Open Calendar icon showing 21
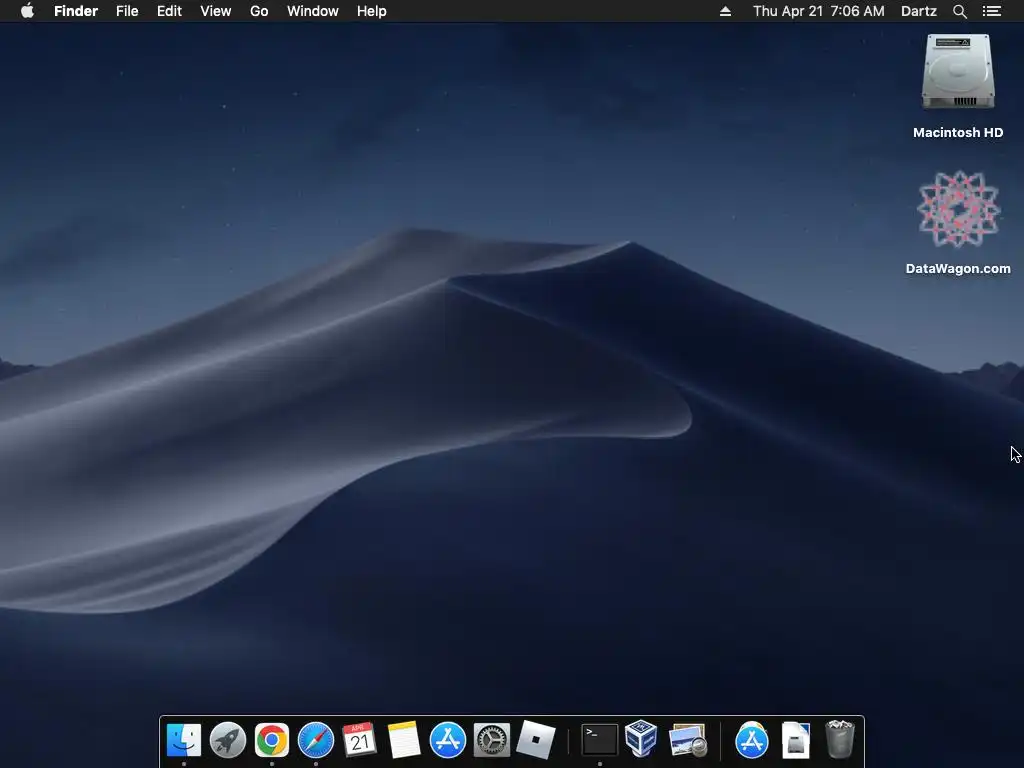This screenshot has height=768, width=1024. point(359,740)
